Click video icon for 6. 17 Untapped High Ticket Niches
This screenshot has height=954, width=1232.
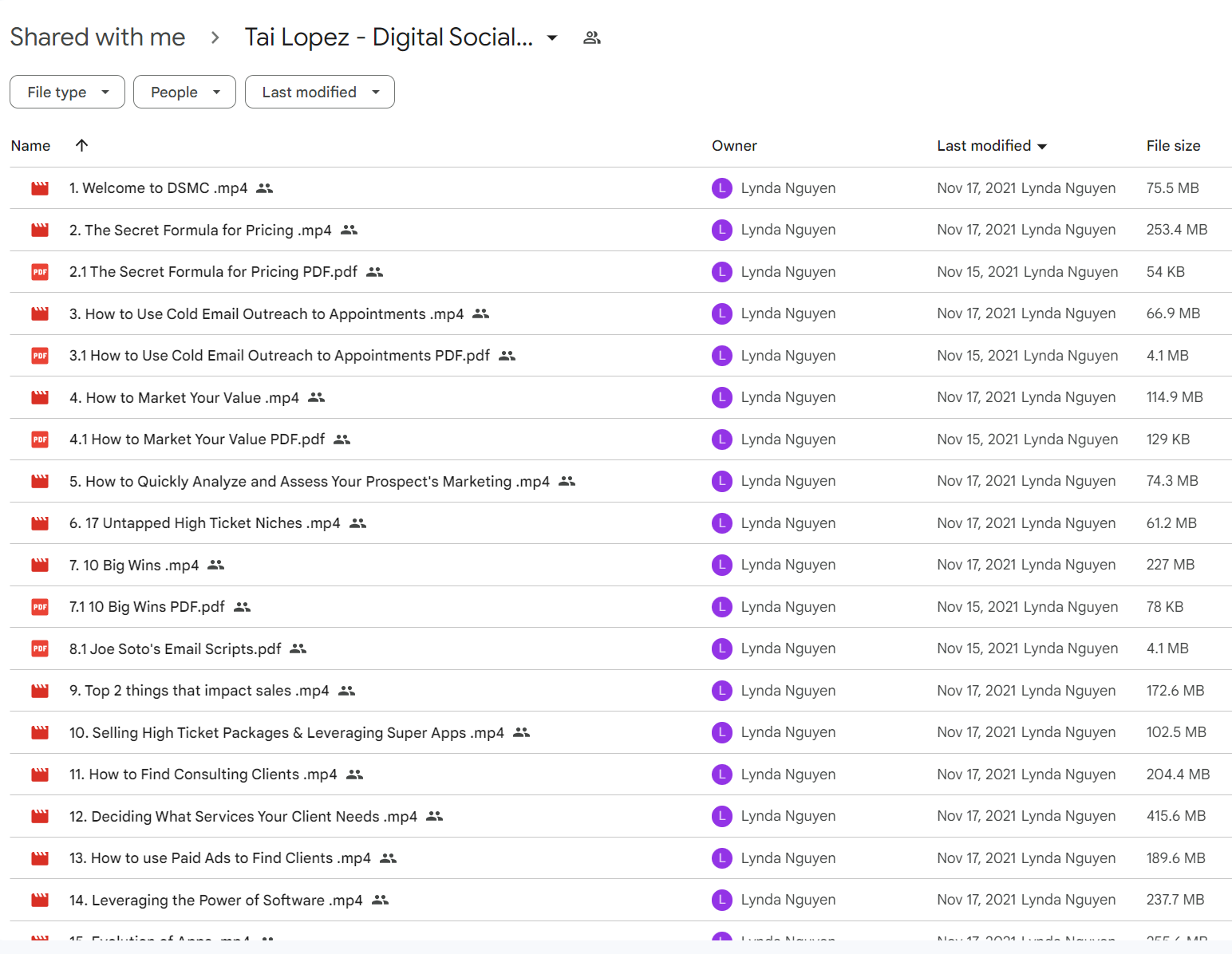(x=40, y=523)
